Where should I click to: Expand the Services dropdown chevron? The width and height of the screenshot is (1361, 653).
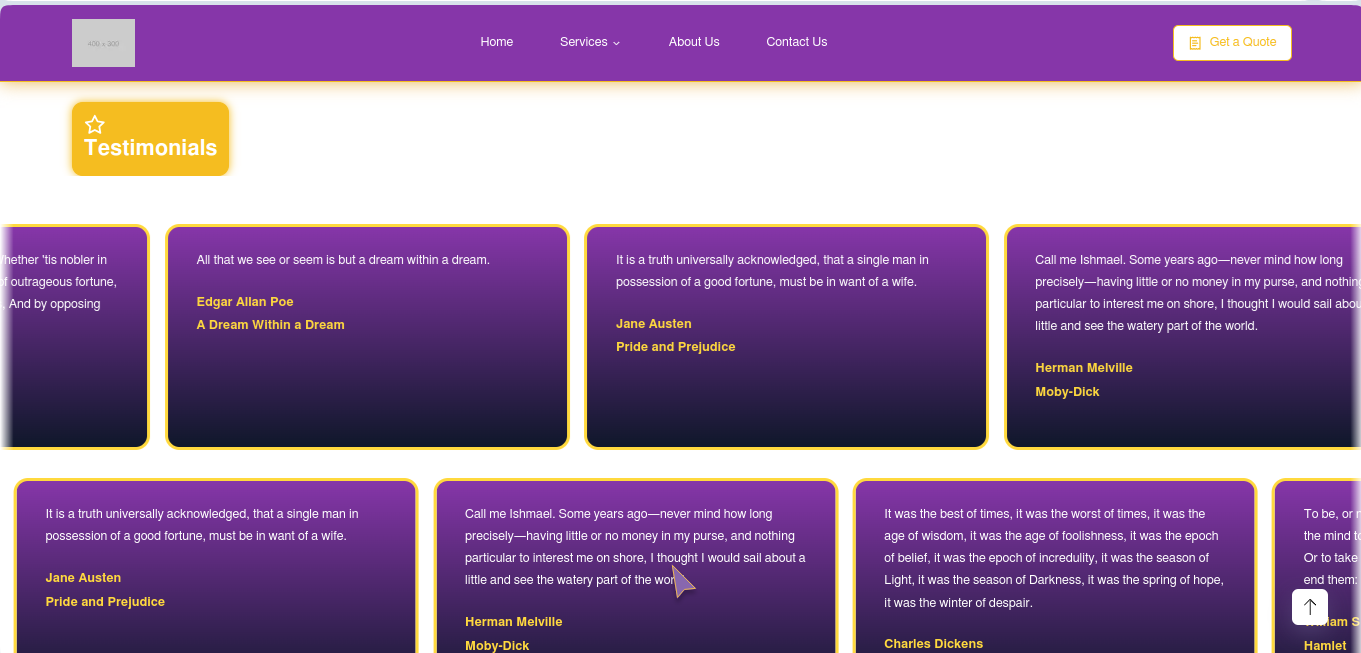tap(616, 43)
